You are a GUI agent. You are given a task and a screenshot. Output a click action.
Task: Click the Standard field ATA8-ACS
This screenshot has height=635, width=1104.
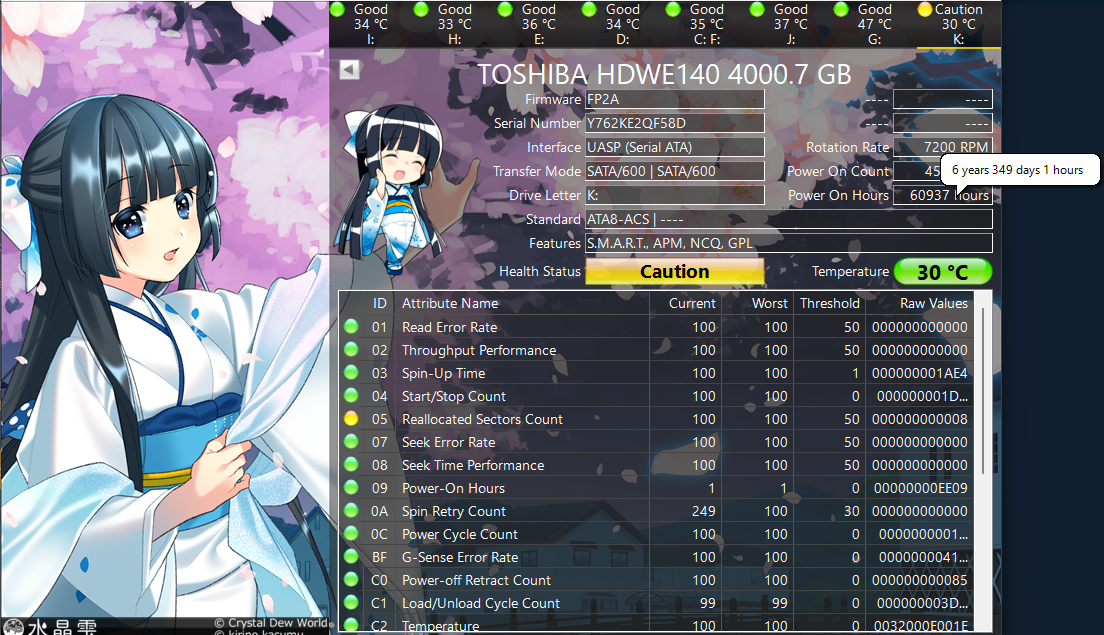click(789, 219)
